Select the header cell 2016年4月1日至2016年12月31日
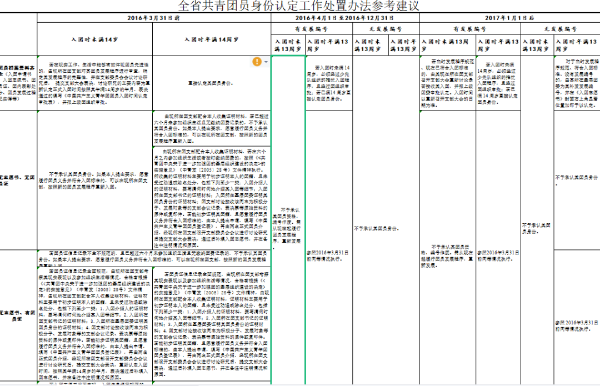600x386 pixels. (x=345, y=18)
